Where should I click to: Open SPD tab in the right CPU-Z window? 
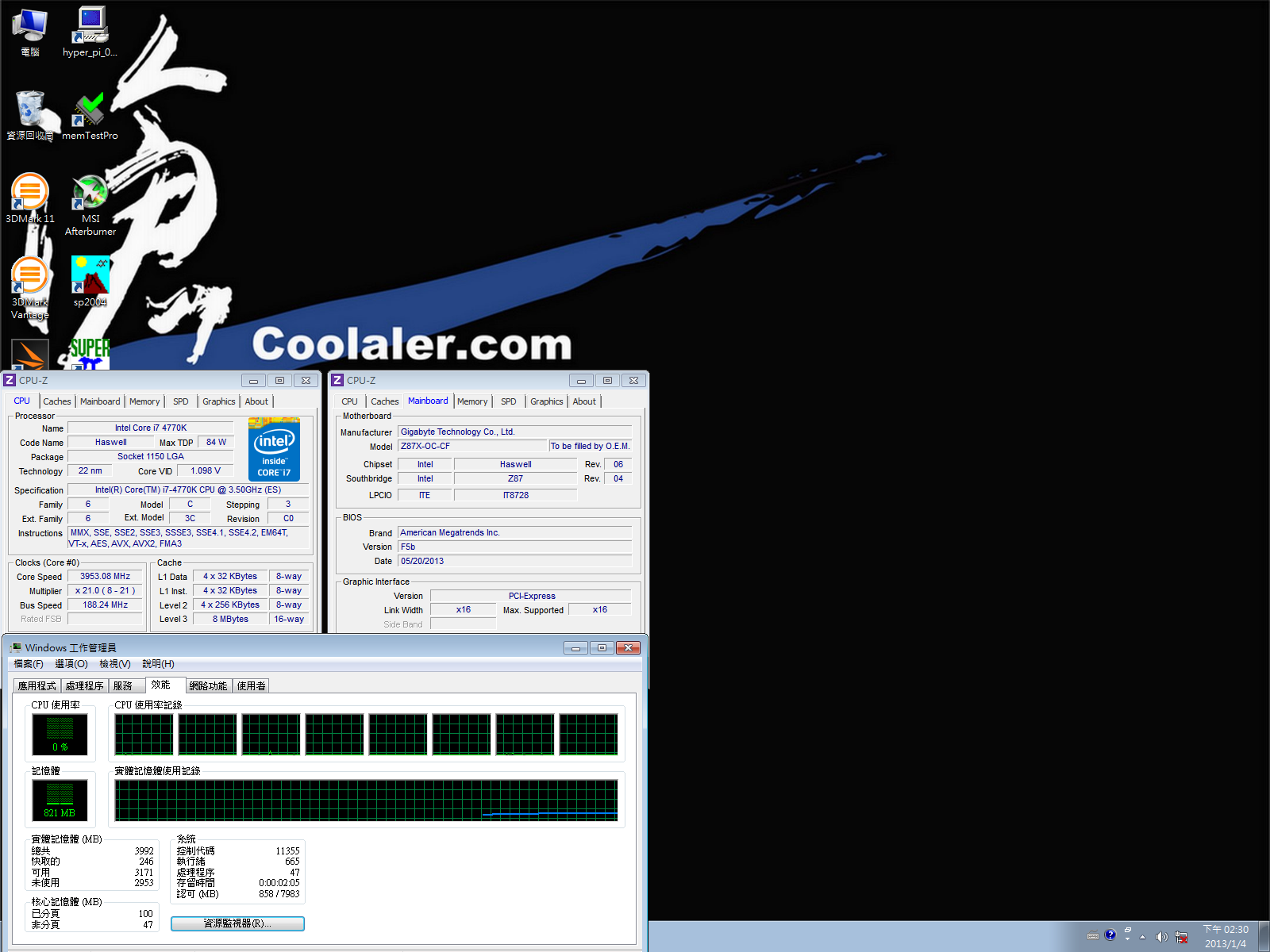click(x=509, y=401)
